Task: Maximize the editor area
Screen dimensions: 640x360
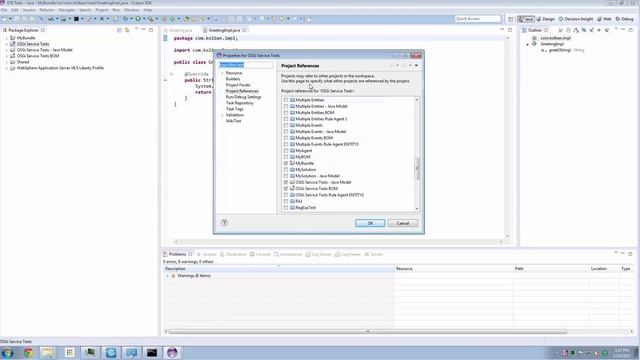Action: (510, 30)
